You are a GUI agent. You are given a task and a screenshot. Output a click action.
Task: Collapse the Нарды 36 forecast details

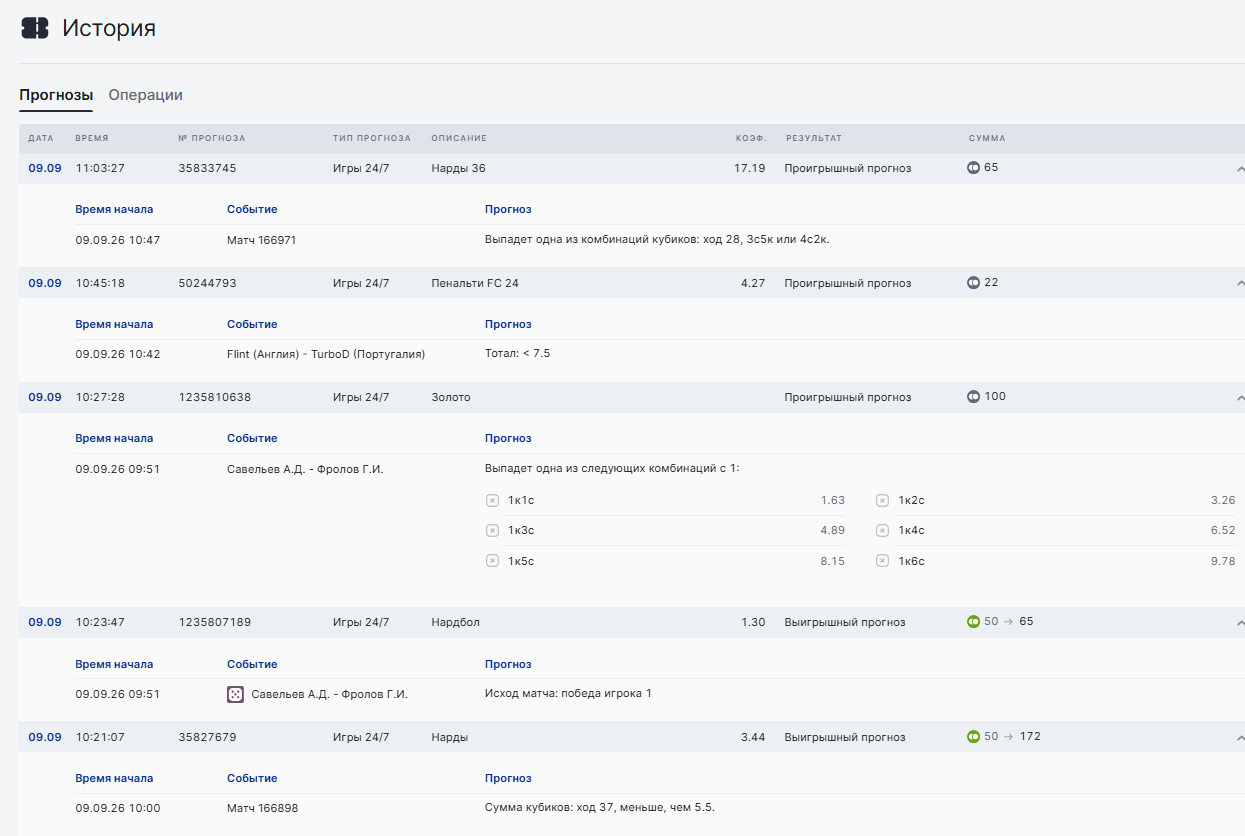point(1240,169)
